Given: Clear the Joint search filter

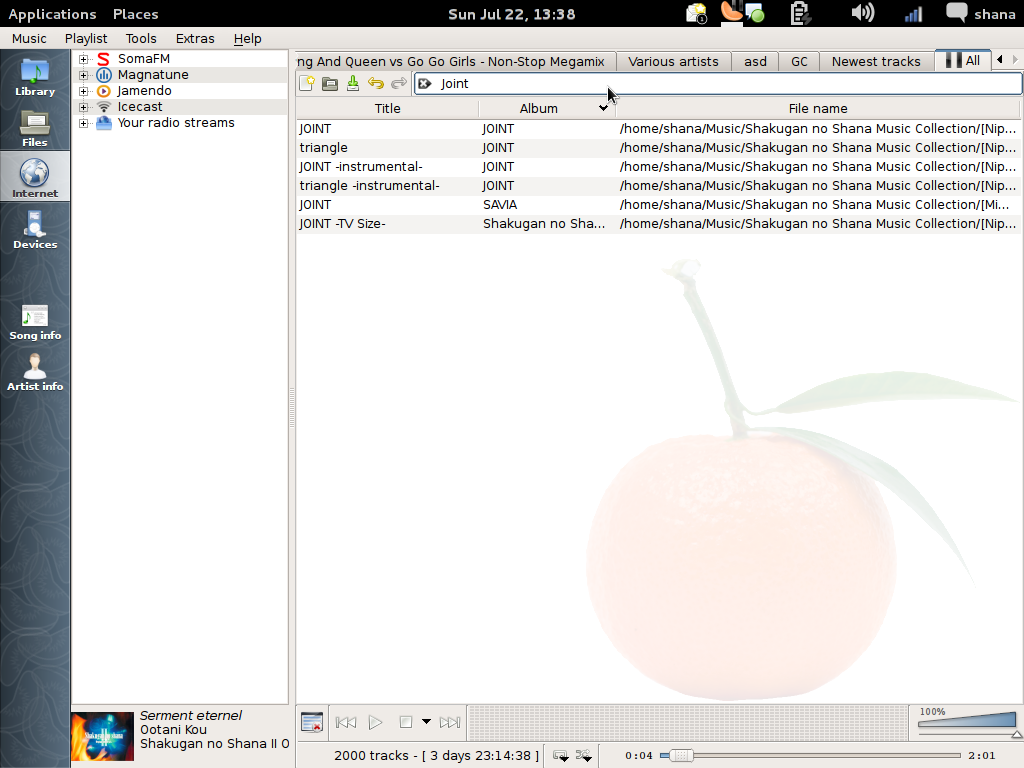Looking at the screenshot, I should (x=424, y=84).
